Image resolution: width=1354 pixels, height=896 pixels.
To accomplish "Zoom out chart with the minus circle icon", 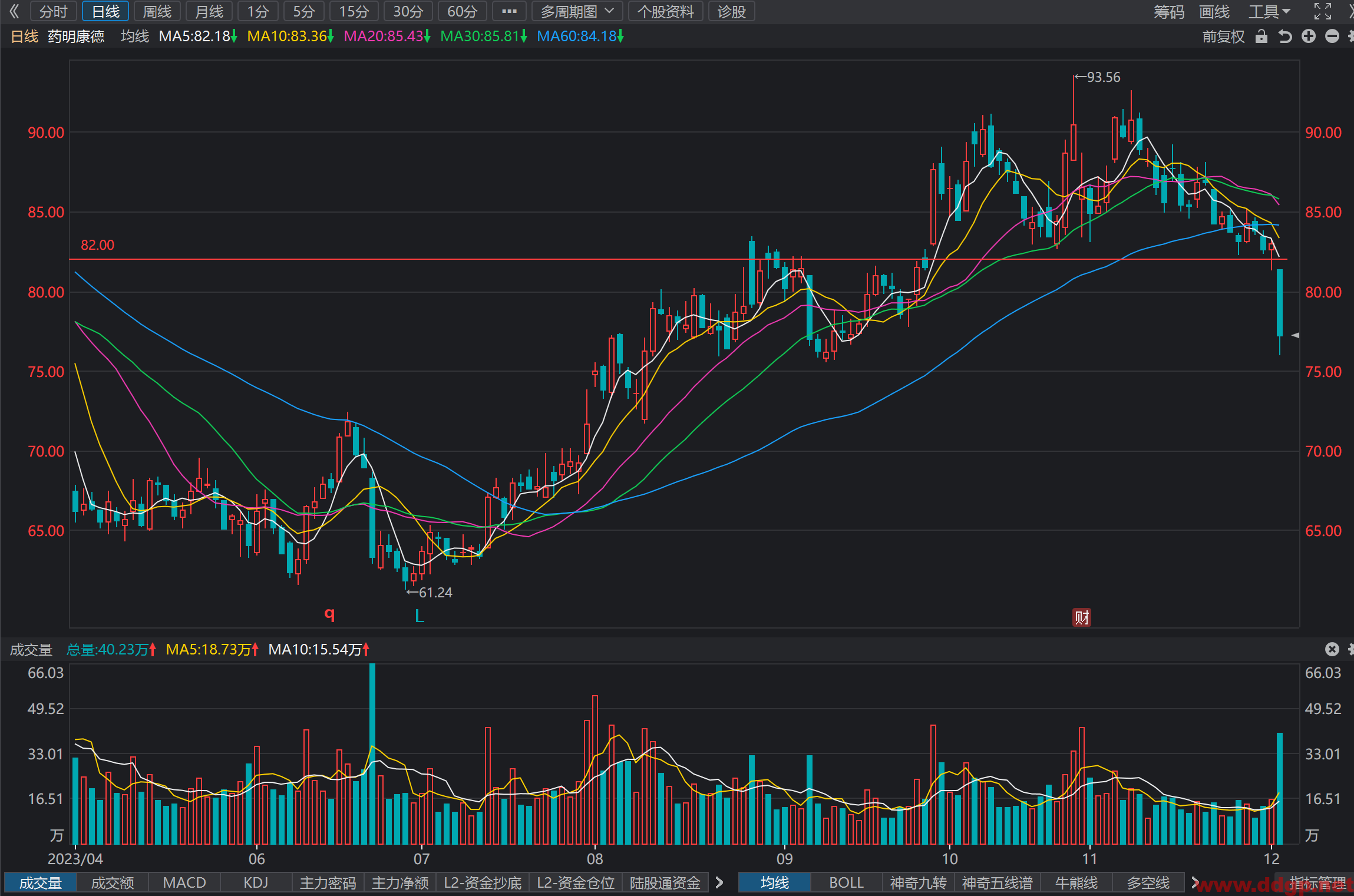I will 1332,37.
